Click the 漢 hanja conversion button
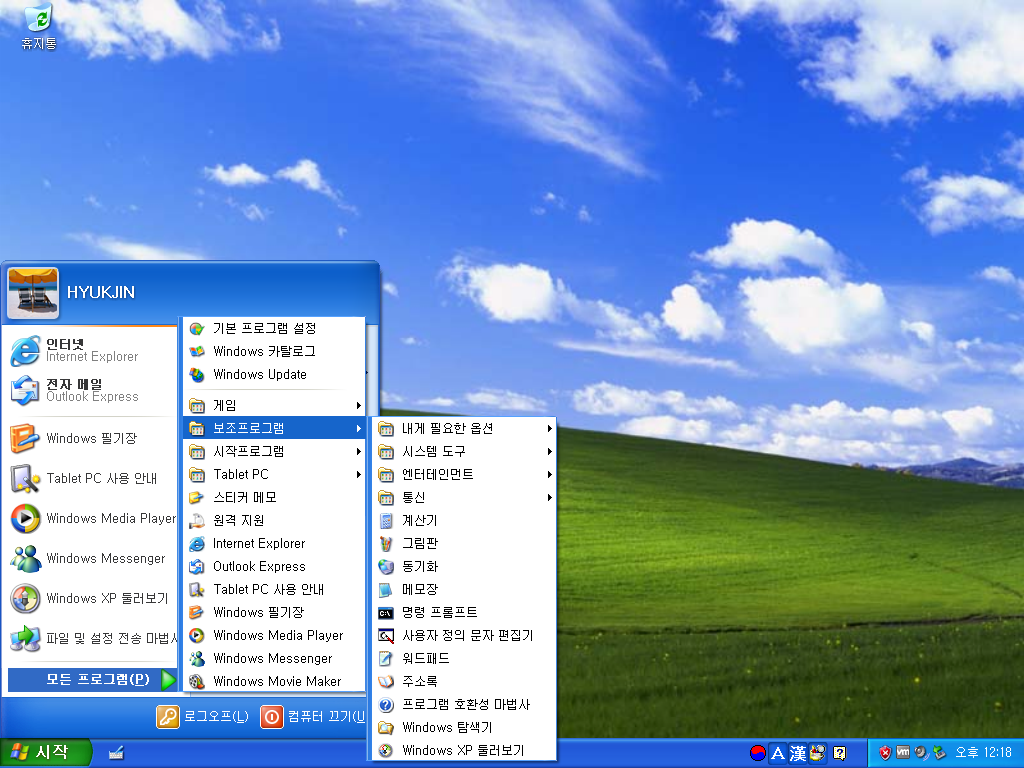The image size is (1024, 768). [x=797, y=754]
